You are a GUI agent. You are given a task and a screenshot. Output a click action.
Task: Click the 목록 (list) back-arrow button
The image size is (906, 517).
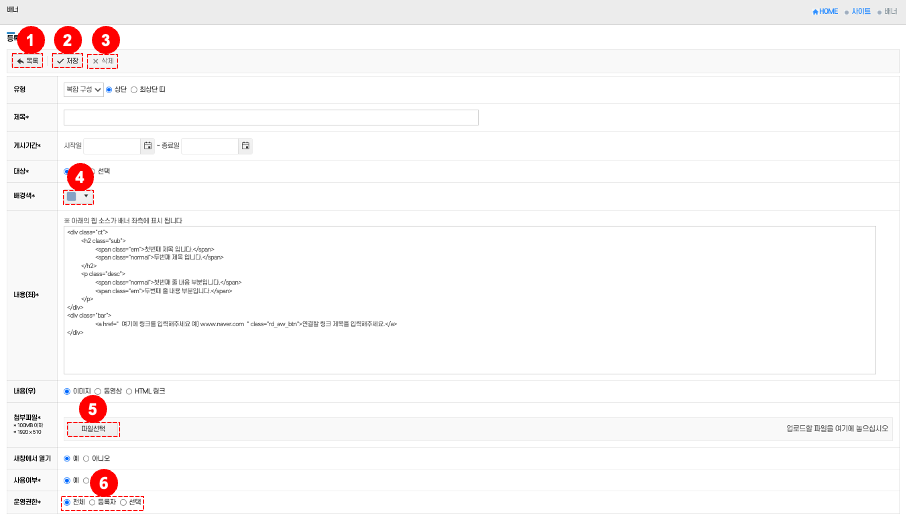(28, 61)
